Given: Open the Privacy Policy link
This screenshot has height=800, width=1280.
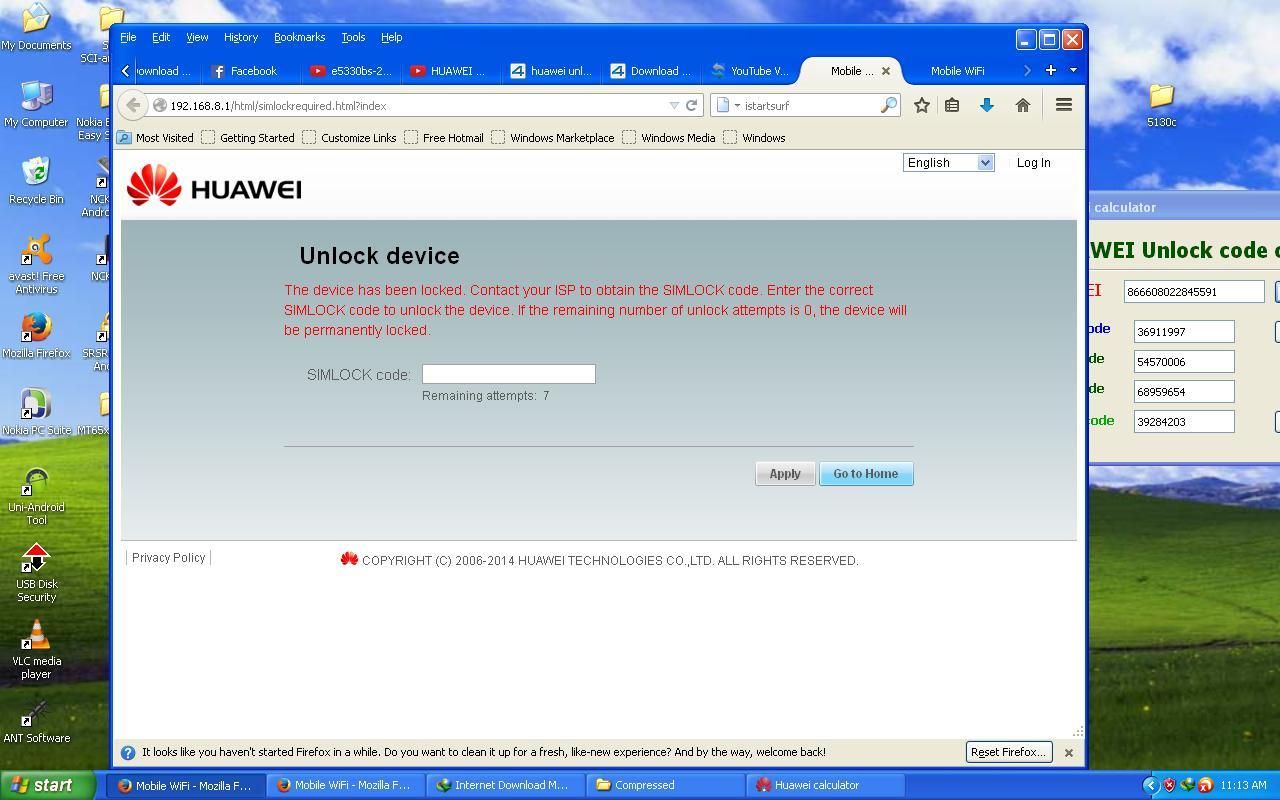Looking at the screenshot, I should point(168,558).
